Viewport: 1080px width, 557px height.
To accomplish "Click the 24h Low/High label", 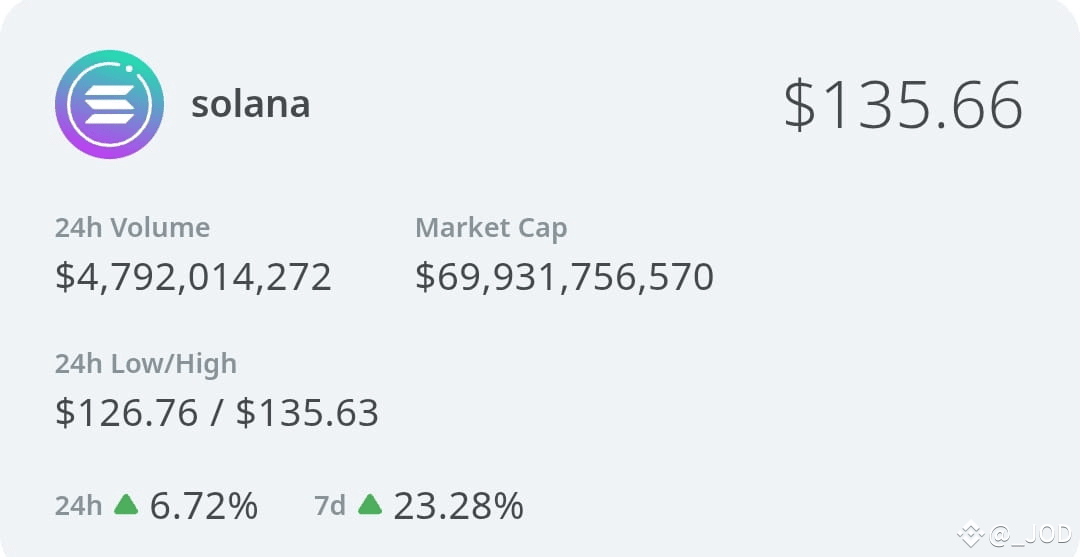I will (146, 364).
